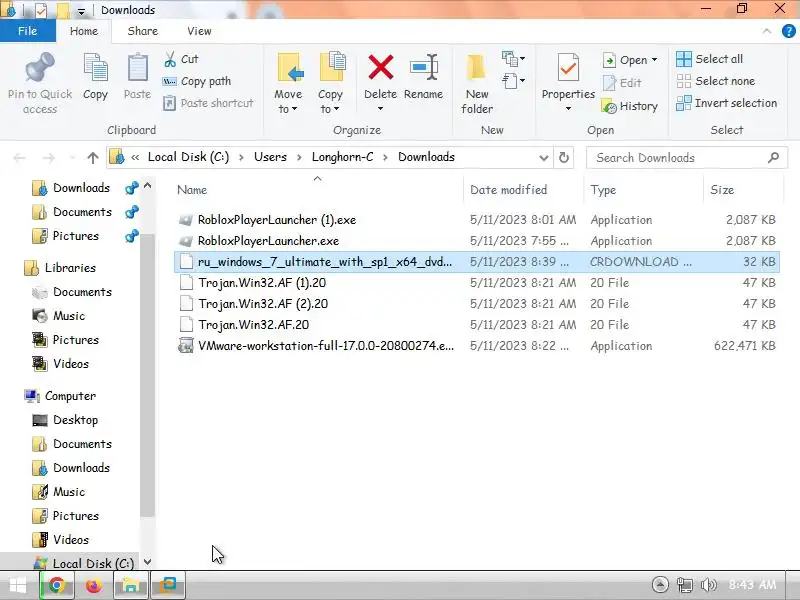Click the Windows Start button
800x600 pixels.
click(17, 585)
